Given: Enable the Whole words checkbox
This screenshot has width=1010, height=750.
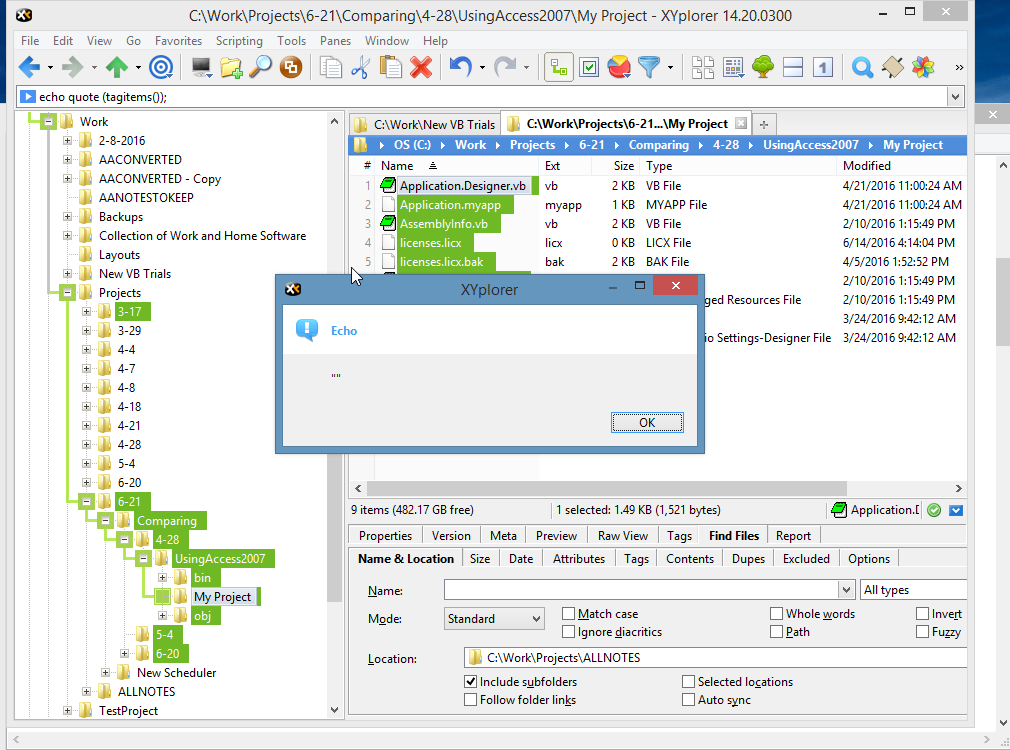Looking at the screenshot, I should [x=777, y=614].
